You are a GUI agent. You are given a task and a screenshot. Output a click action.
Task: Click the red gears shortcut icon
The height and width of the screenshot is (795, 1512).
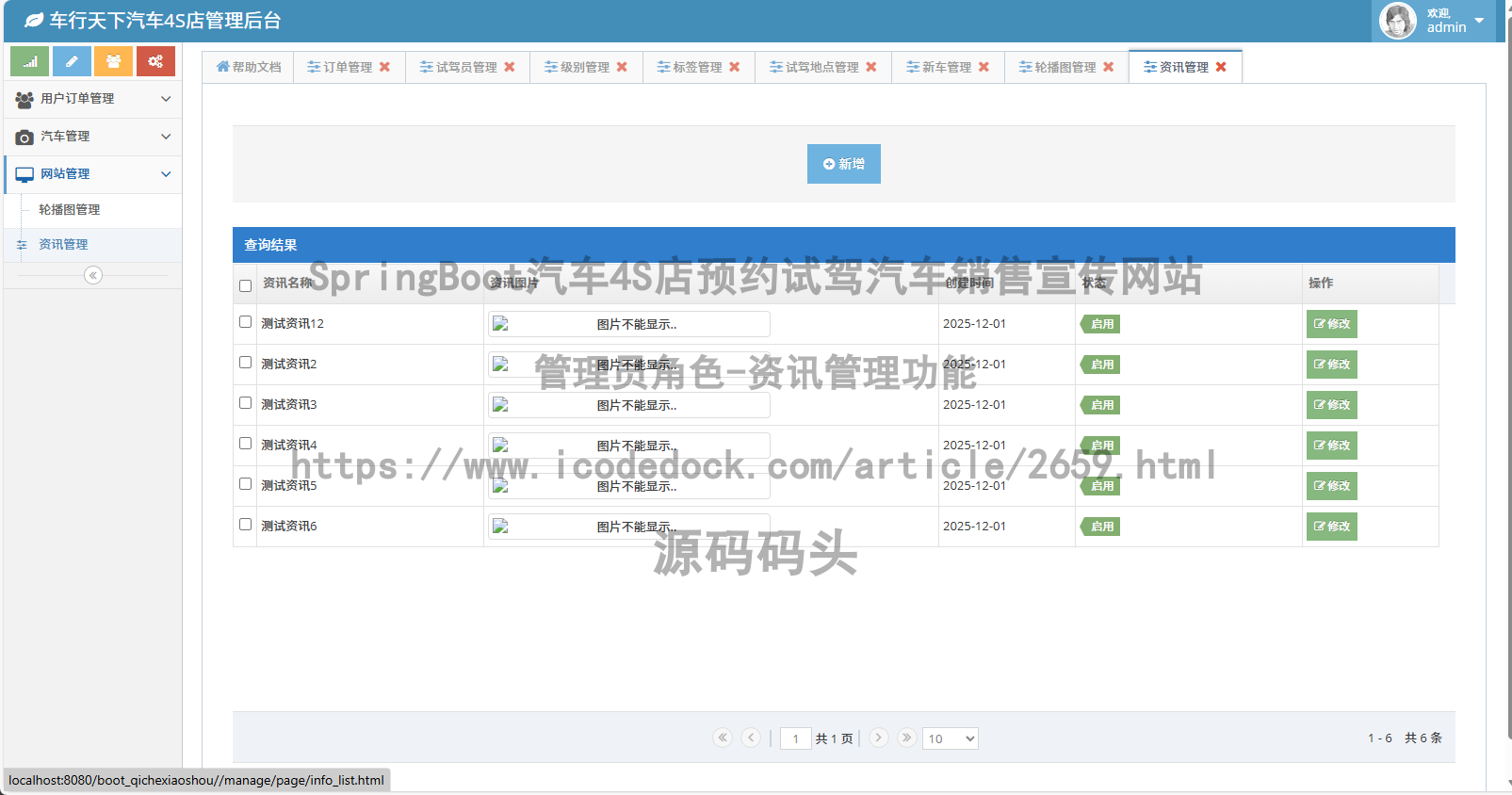(x=155, y=61)
